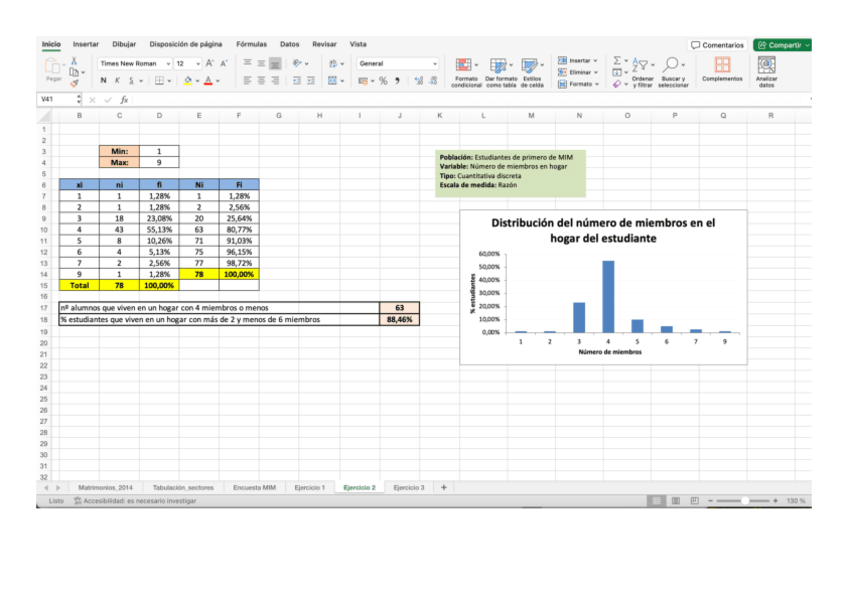The width and height of the screenshot is (848, 599).
Task: Switch to page layout view in status bar
Action: pyautogui.click(x=677, y=500)
